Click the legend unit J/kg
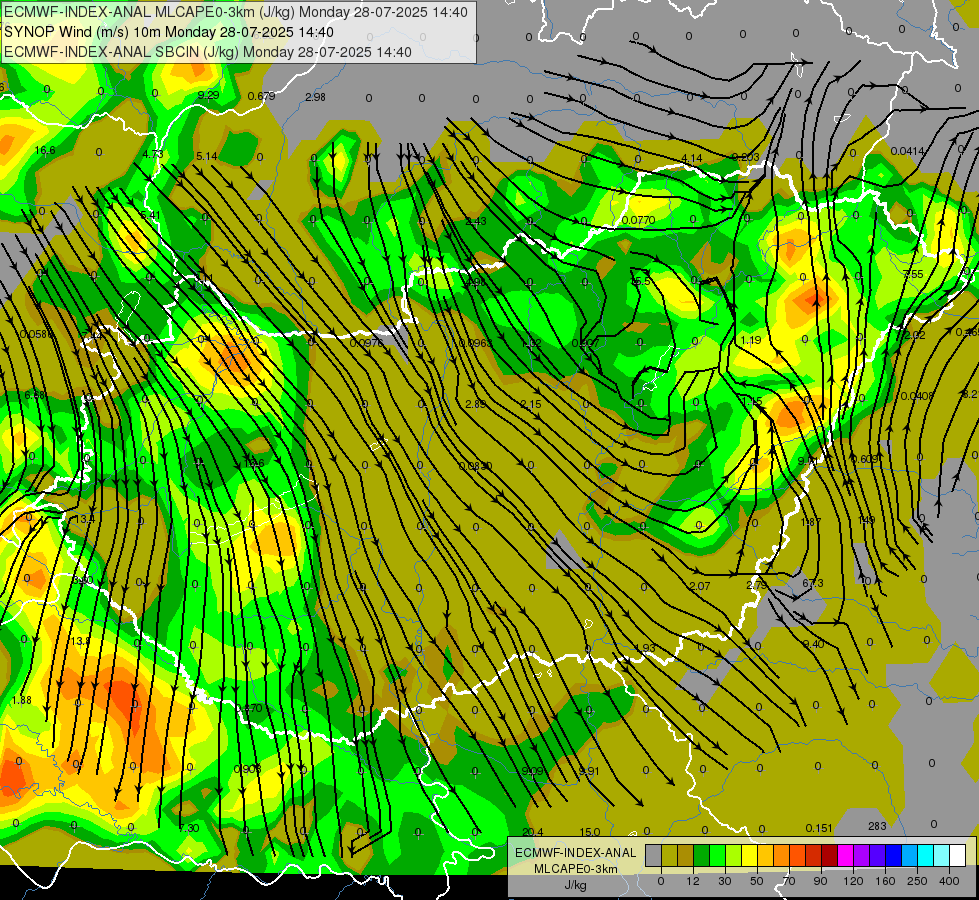 pyautogui.click(x=576, y=885)
